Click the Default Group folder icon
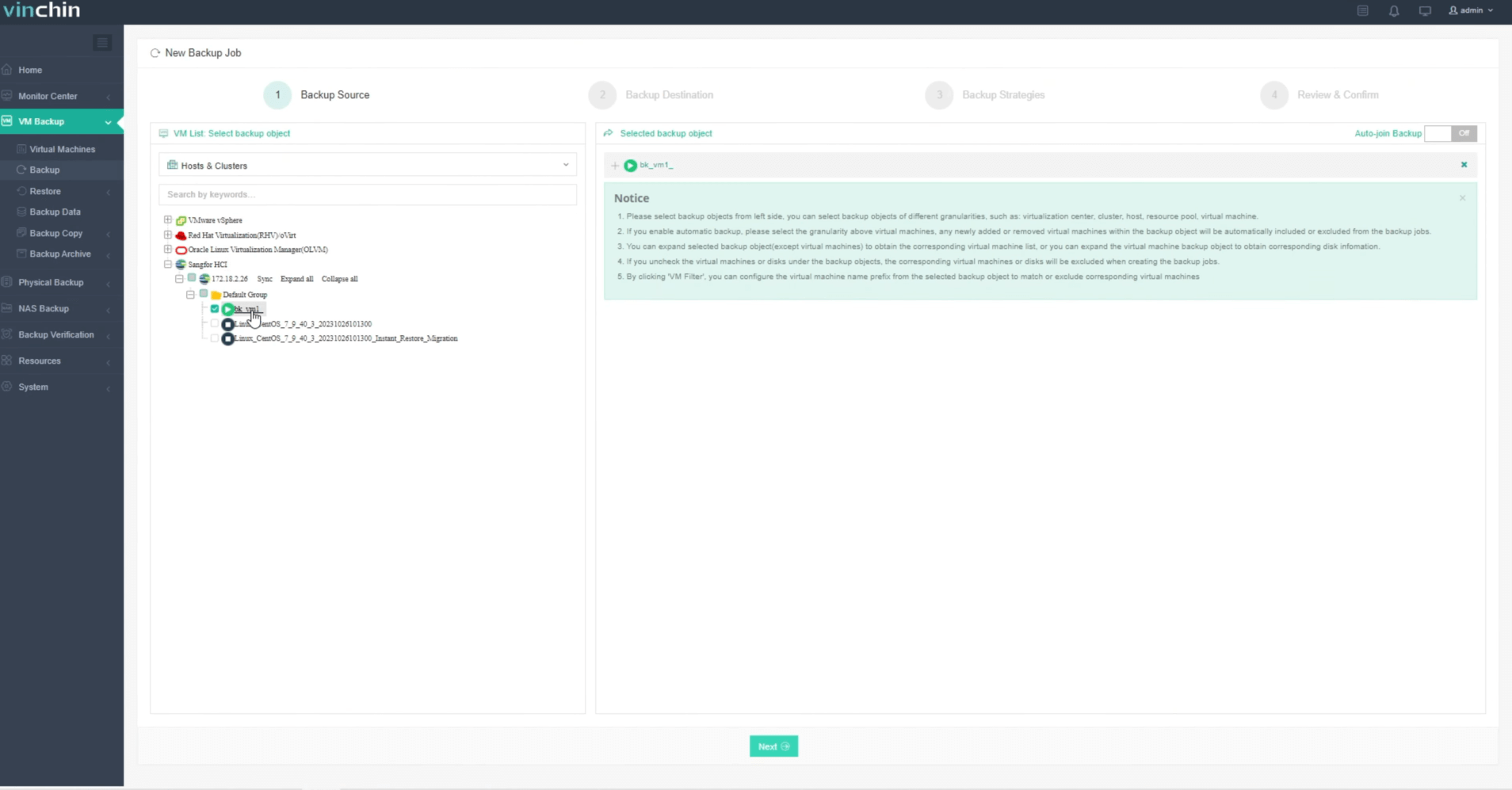Image resolution: width=1512 pixels, height=790 pixels. coord(216,295)
